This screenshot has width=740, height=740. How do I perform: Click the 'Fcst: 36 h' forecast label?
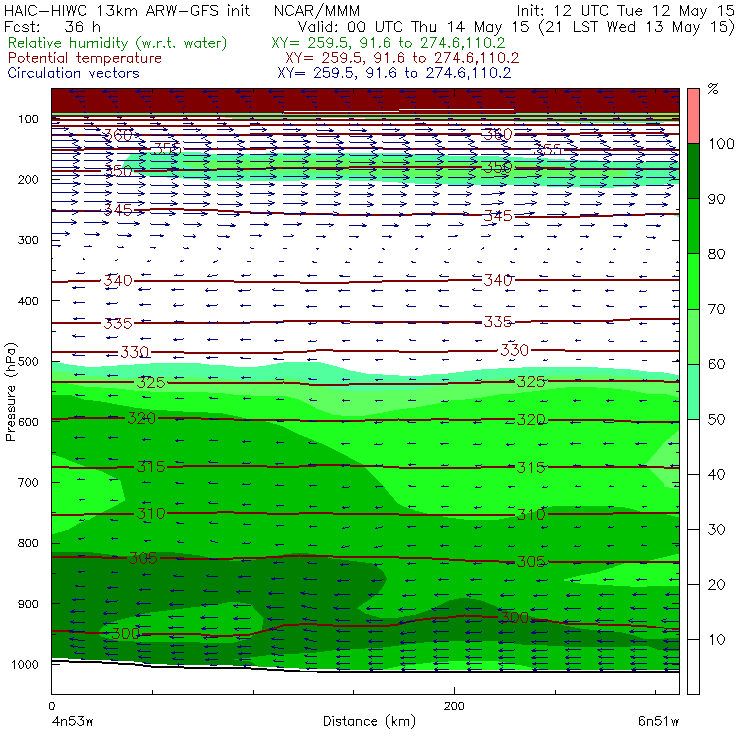click(x=52, y=26)
